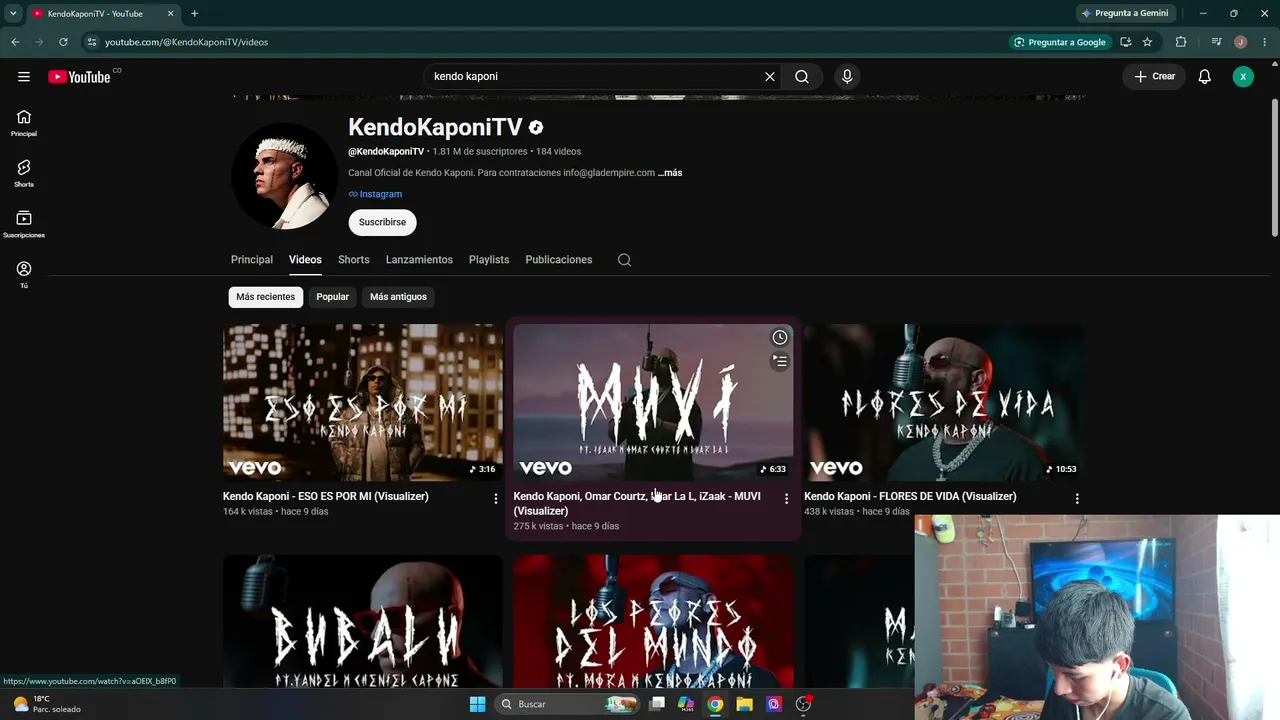
Task: Open the Chrome three-dot menu
Action: click(1264, 42)
